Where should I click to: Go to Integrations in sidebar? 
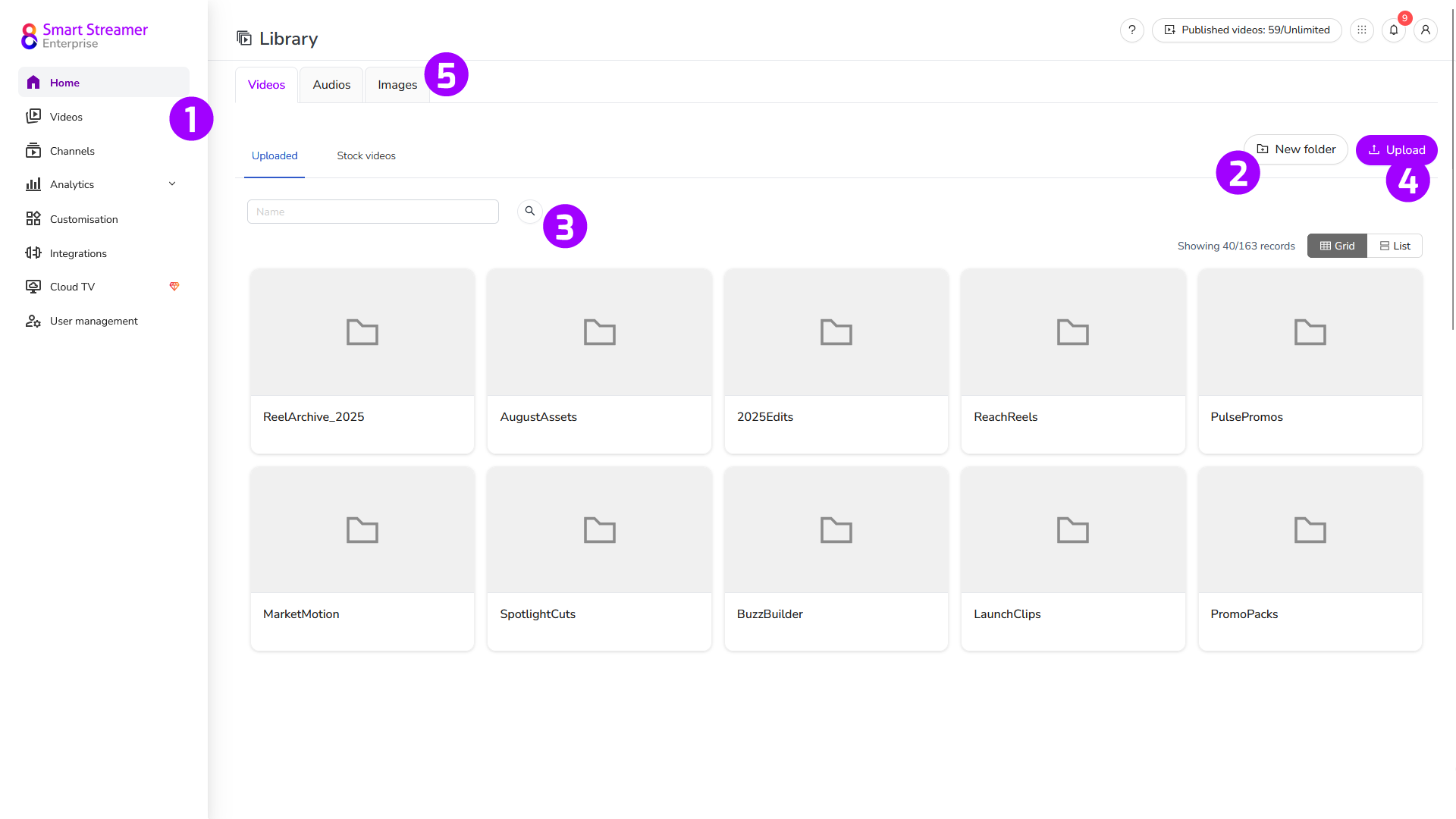78,253
